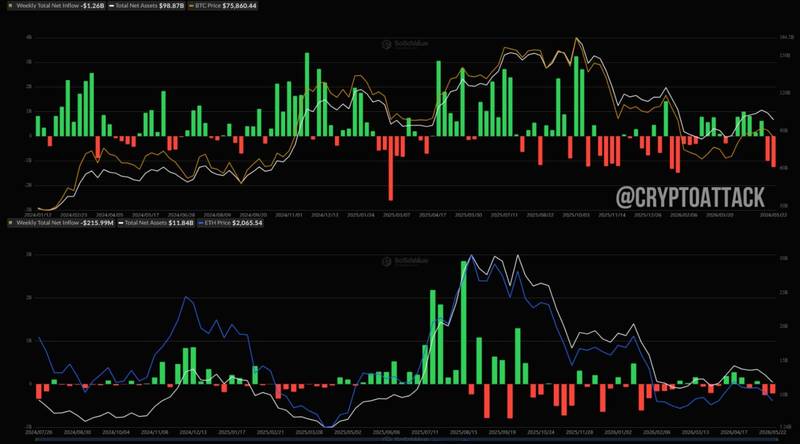Toggle ETH Price $2,065.54 legend entry

click(230, 223)
